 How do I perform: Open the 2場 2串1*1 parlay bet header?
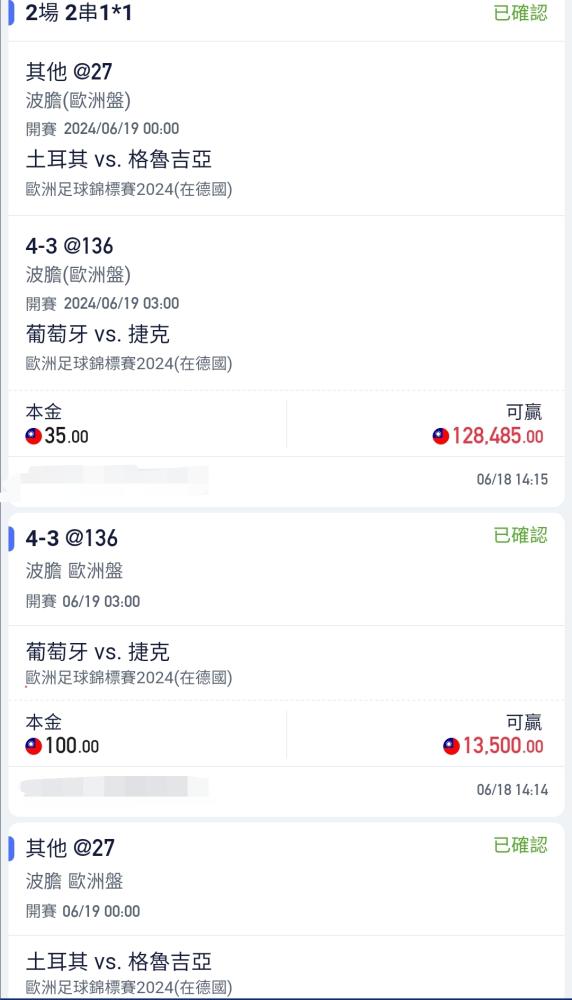(78, 12)
